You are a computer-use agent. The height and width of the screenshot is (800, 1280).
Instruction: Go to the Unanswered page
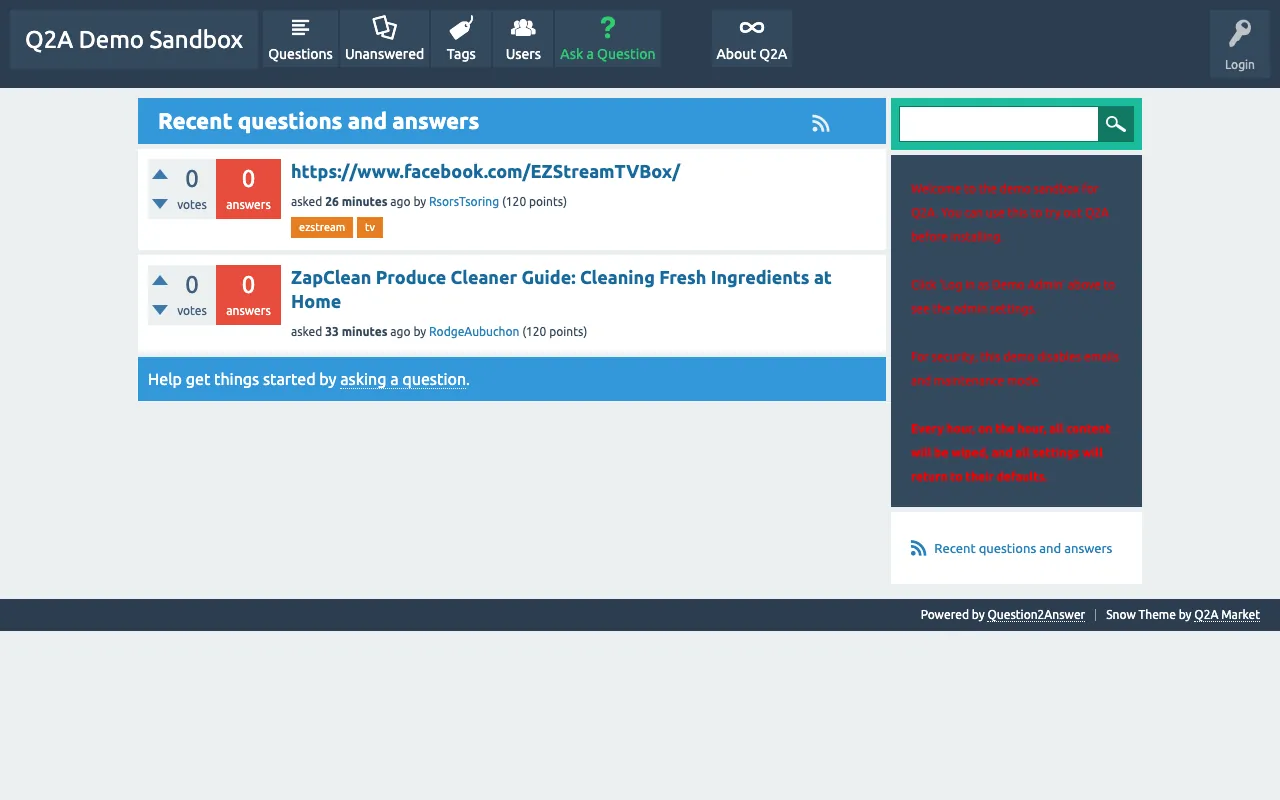pos(384,39)
